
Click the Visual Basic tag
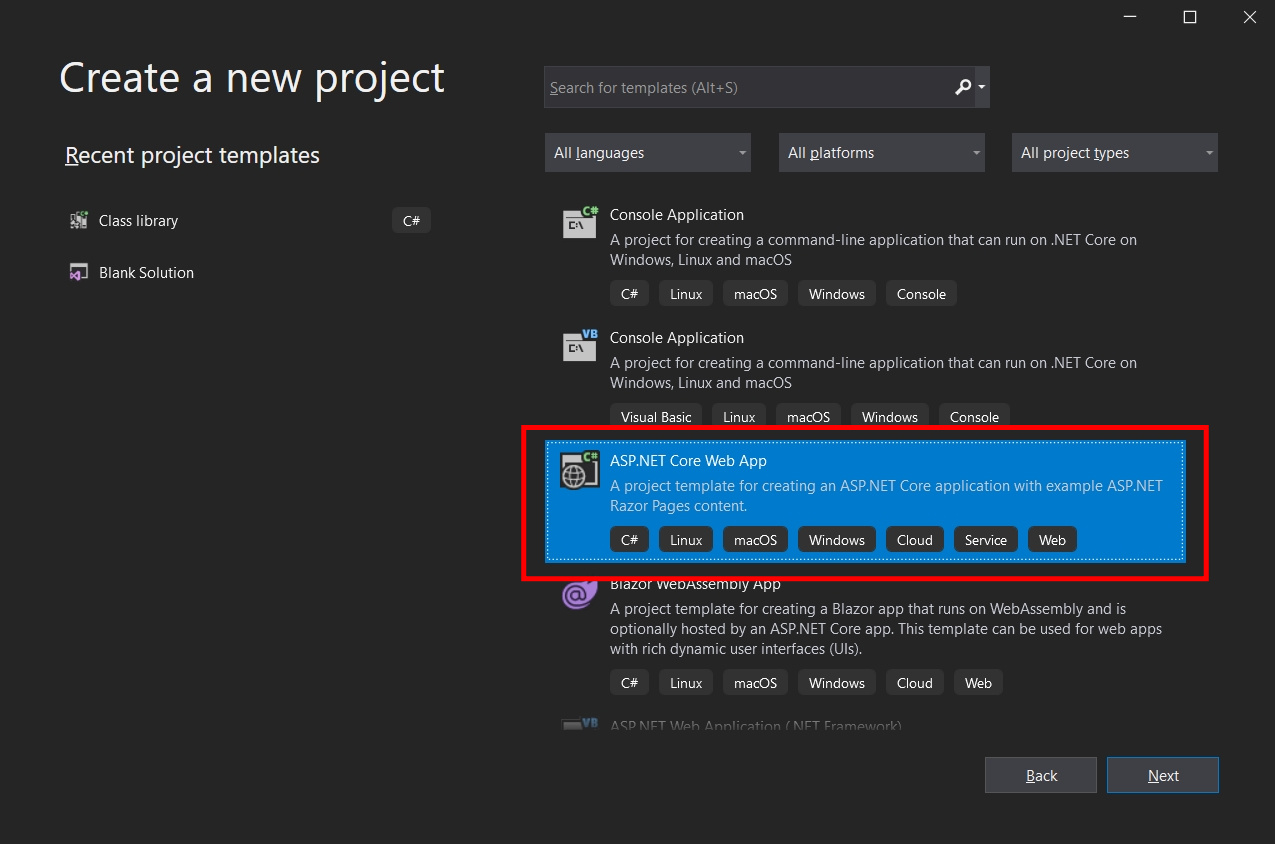pos(656,417)
